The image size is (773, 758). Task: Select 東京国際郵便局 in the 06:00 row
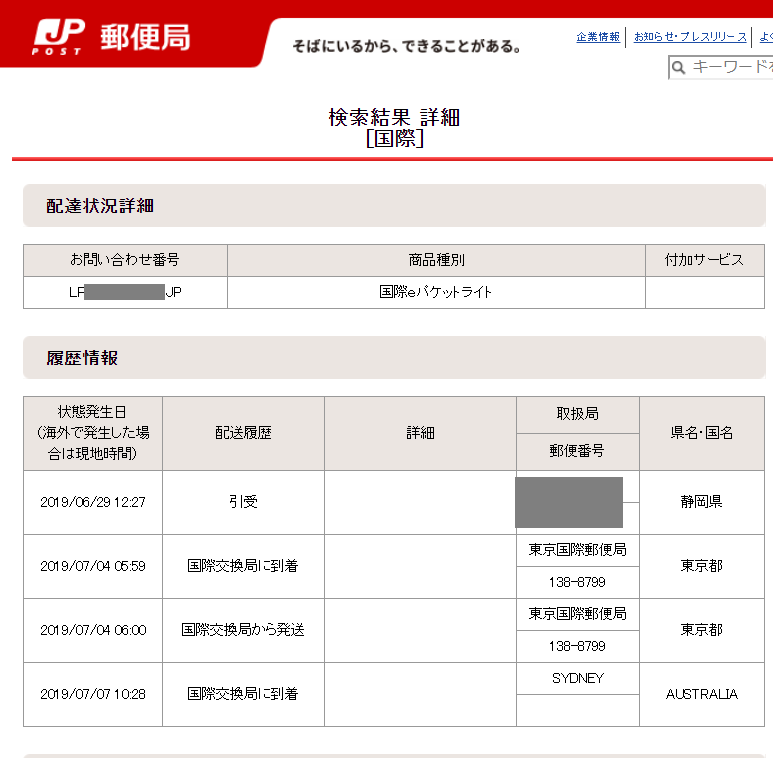(578, 614)
